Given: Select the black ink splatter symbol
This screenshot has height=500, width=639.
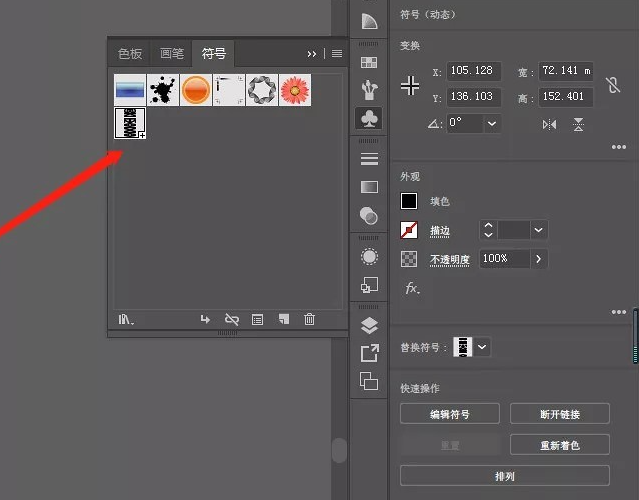Looking at the screenshot, I should (163, 90).
